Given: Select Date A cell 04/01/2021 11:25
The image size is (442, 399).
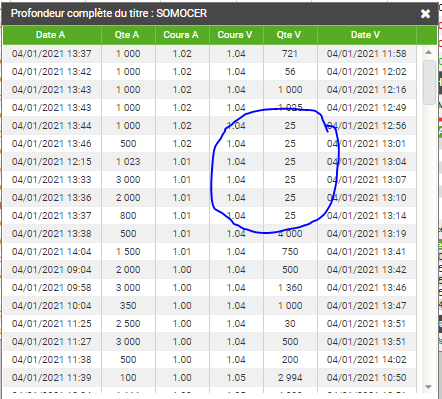Looking at the screenshot, I should point(52,324).
